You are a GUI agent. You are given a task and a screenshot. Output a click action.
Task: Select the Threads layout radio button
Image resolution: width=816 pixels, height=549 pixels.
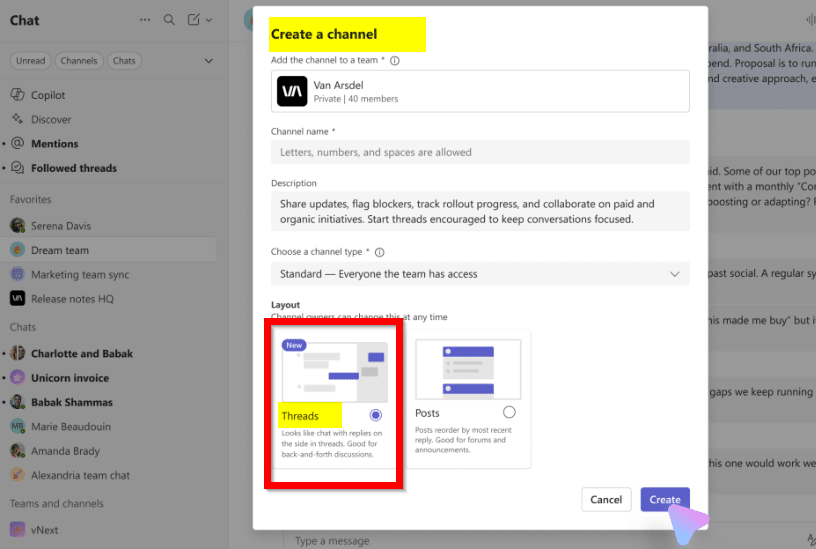coord(375,415)
